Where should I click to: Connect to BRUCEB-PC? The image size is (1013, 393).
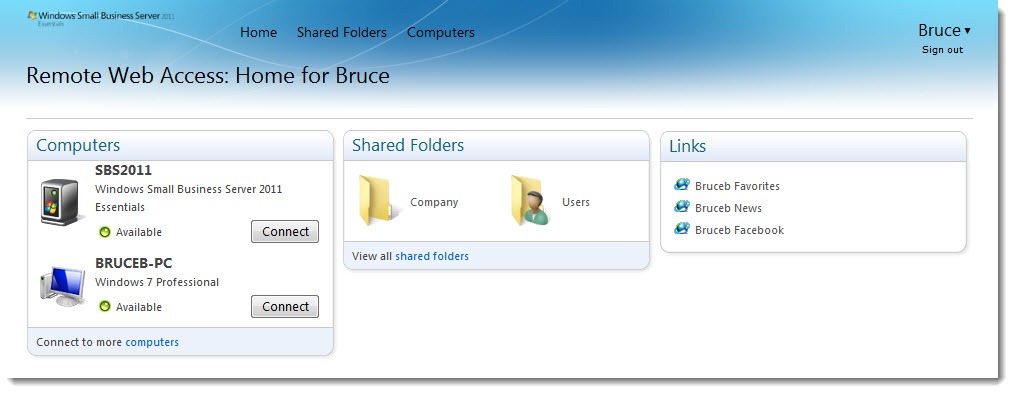[x=285, y=306]
